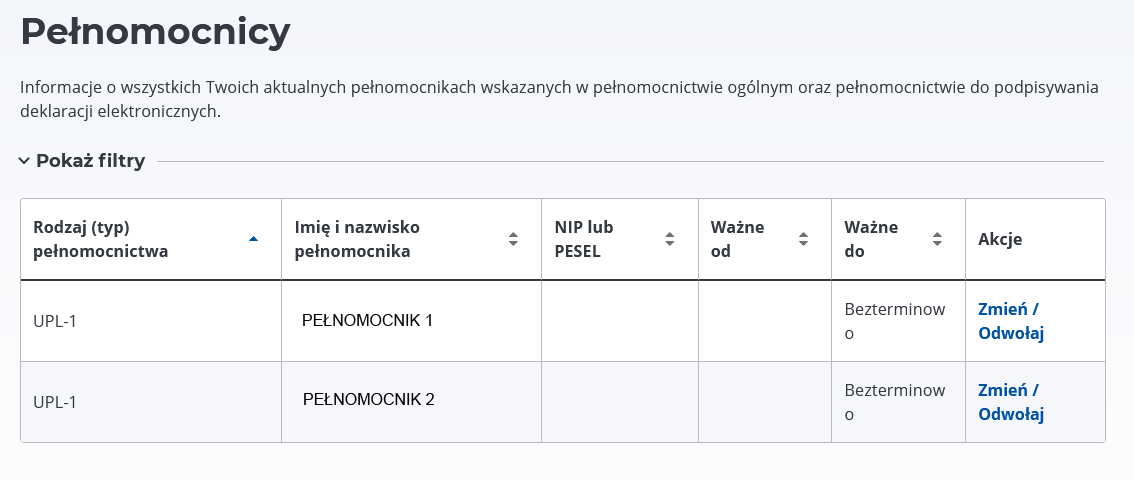Click sort icon for Imię i nazwisko pełnomocnika
The image size is (1134, 480).
tap(513, 239)
